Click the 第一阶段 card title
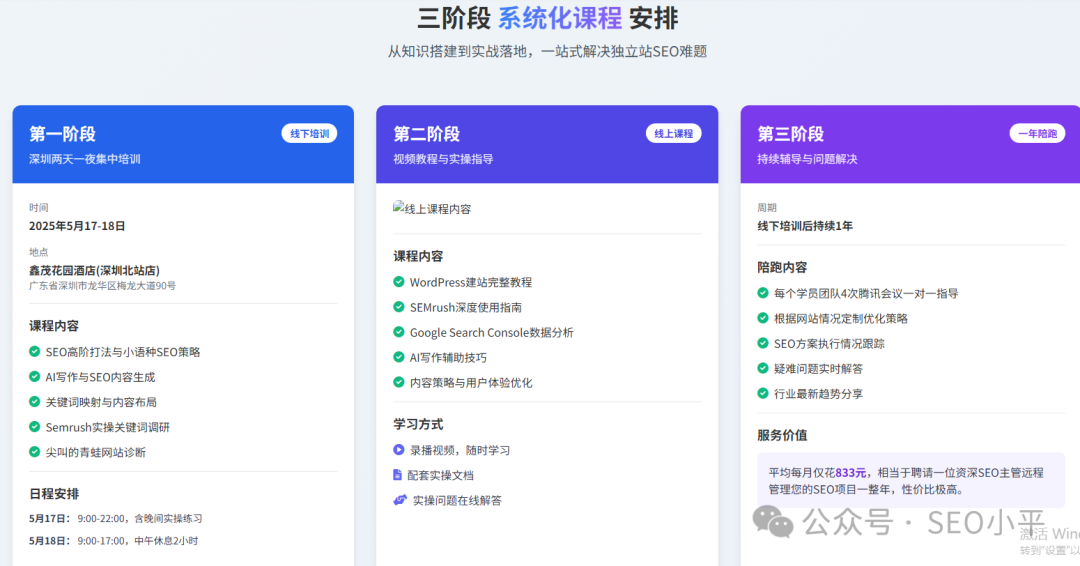 click(62, 134)
